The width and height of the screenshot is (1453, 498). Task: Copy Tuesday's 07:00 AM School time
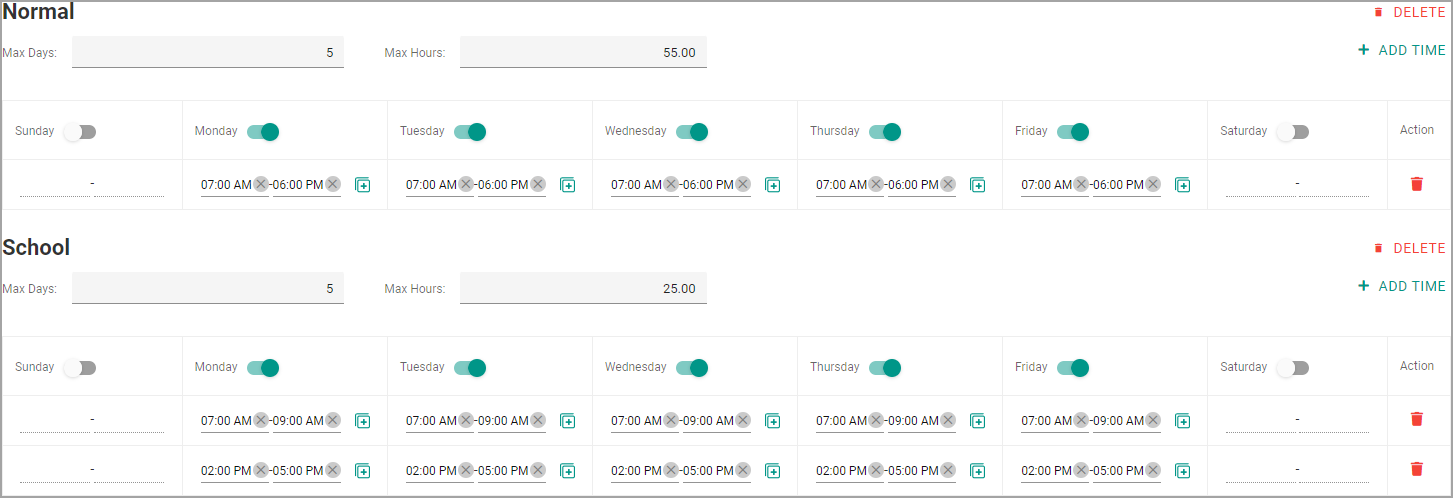click(568, 421)
